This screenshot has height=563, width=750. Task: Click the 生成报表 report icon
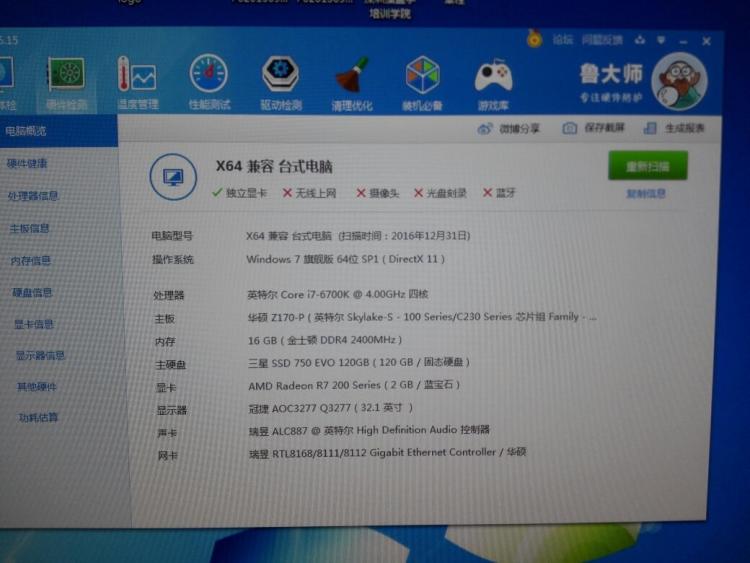pyautogui.click(x=650, y=128)
